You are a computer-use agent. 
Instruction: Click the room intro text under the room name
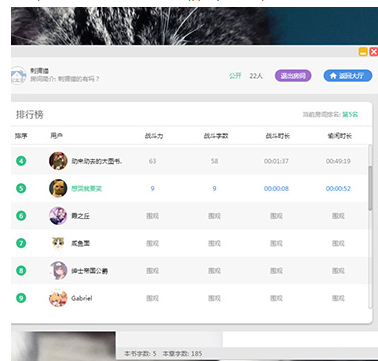(x=65, y=79)
